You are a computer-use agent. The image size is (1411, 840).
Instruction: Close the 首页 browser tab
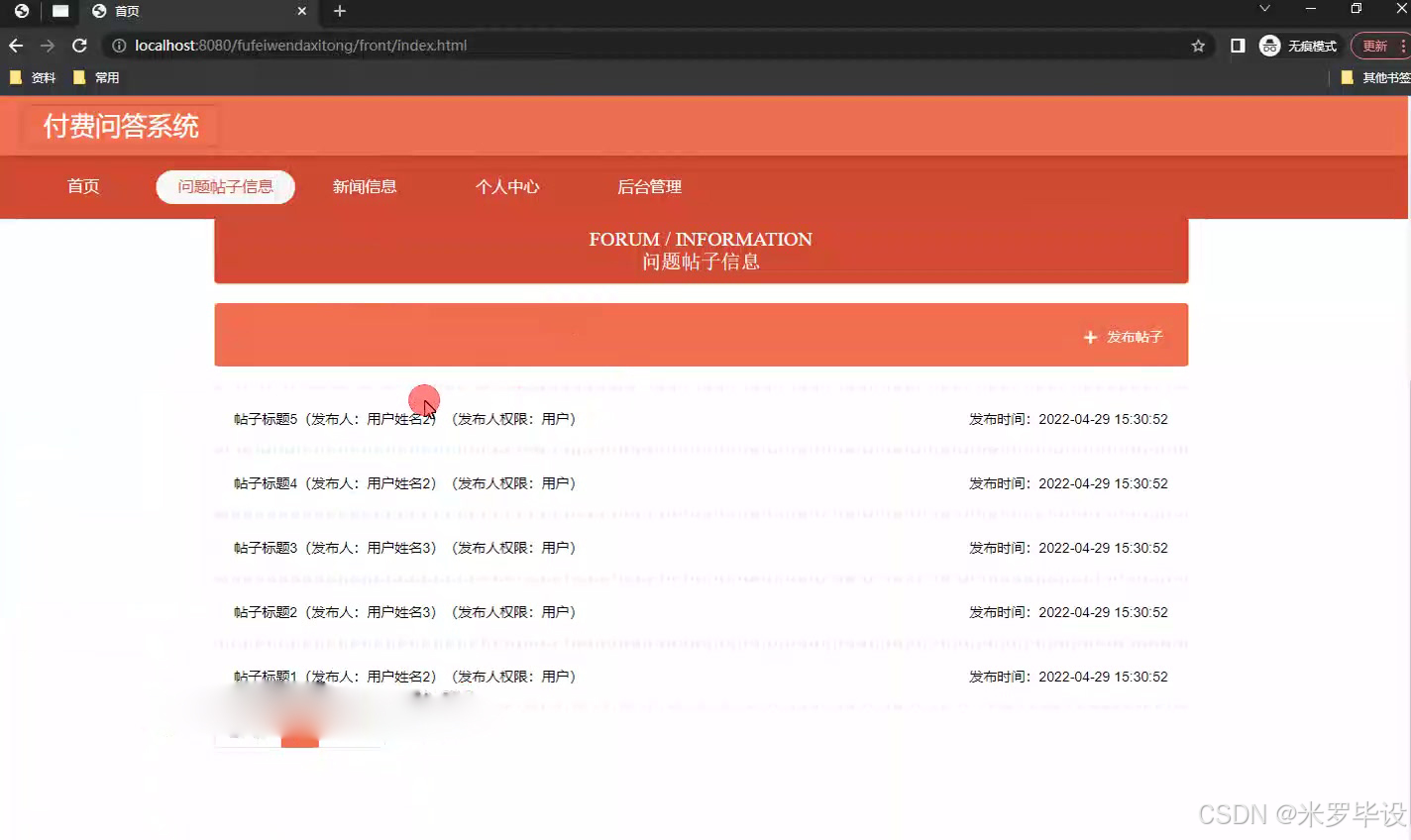click(302, 11)
